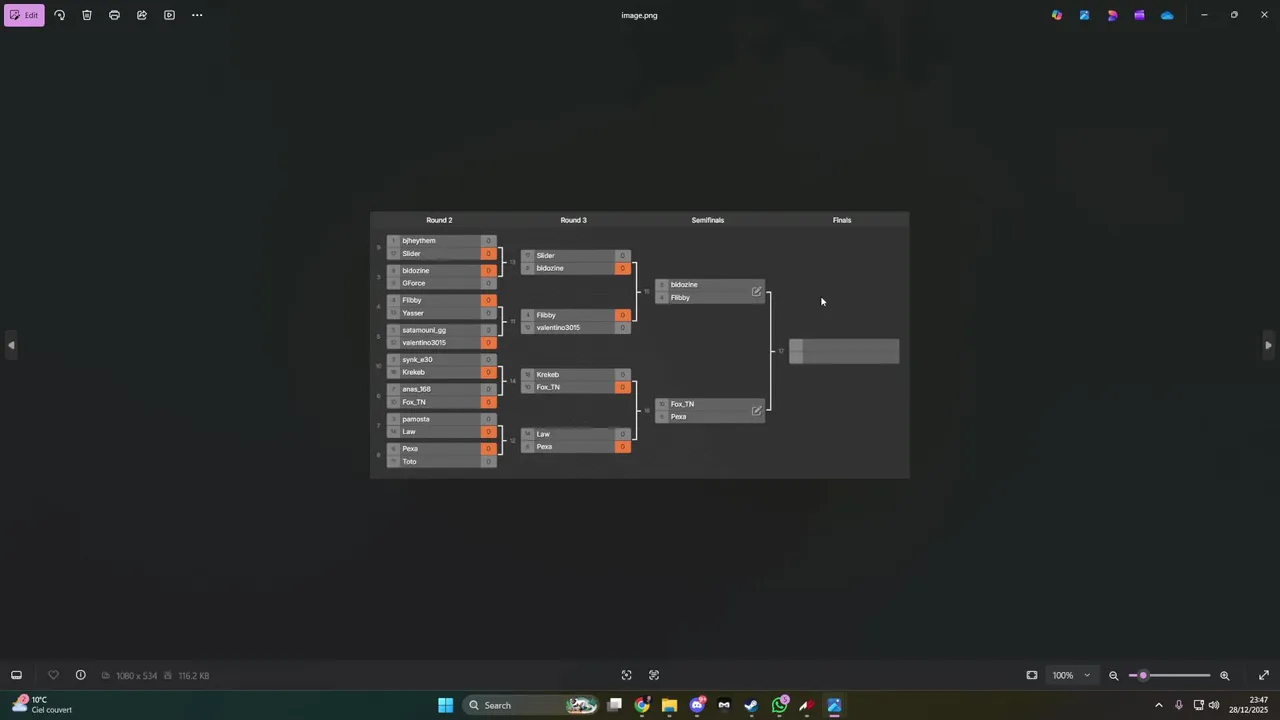Zoom out with the minus magnifier

pyautogui.click(x=1114, y=675)
